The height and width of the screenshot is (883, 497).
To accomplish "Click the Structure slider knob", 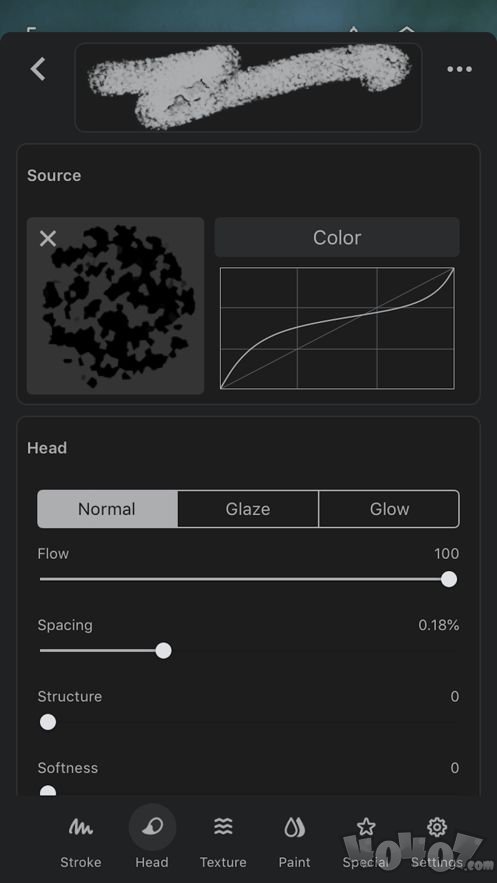I will (x=48, y=722).
